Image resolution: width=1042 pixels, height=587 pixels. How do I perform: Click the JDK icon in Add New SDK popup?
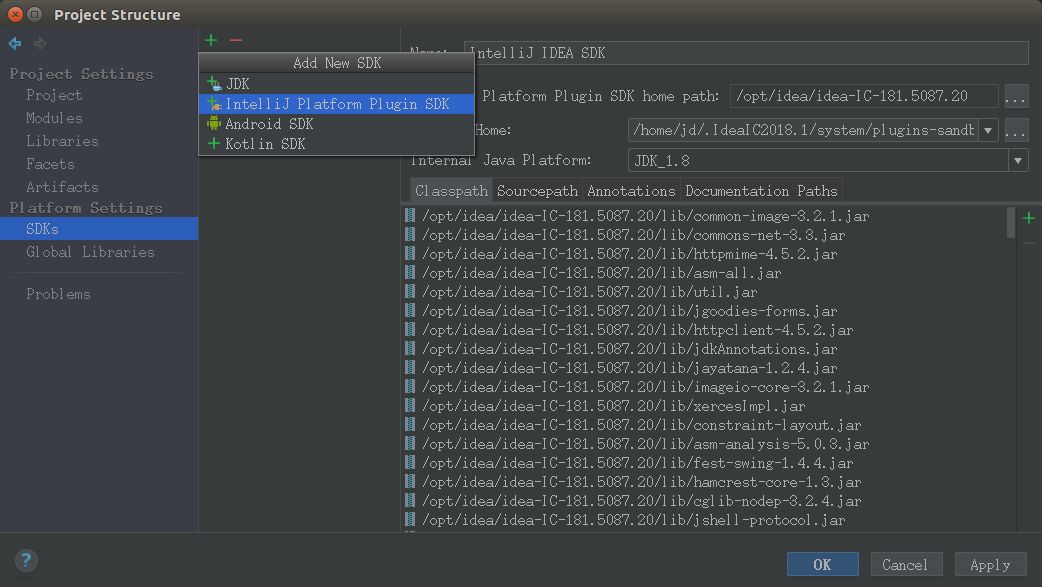pyautogui.click(x=214, y=84)
